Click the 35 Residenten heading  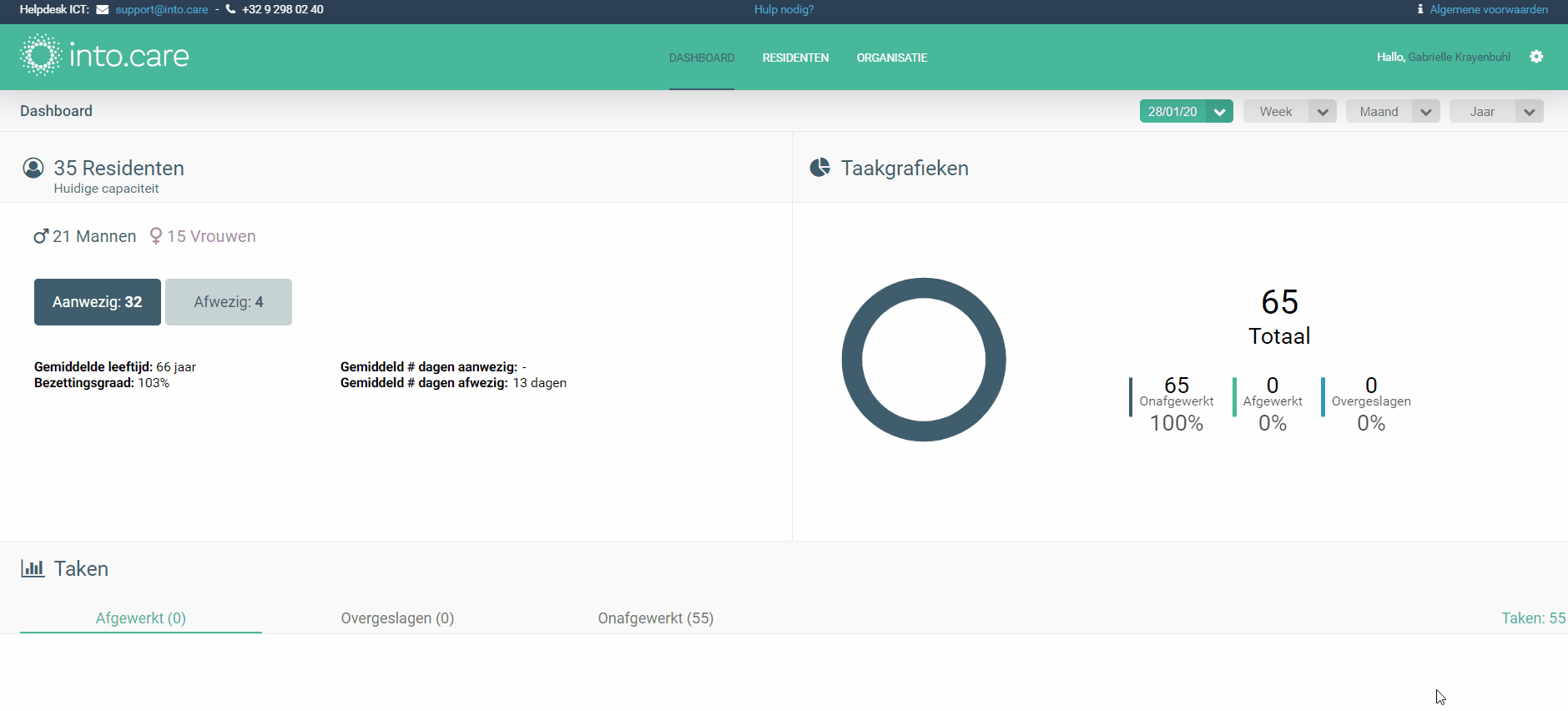(x=118, y=168)
